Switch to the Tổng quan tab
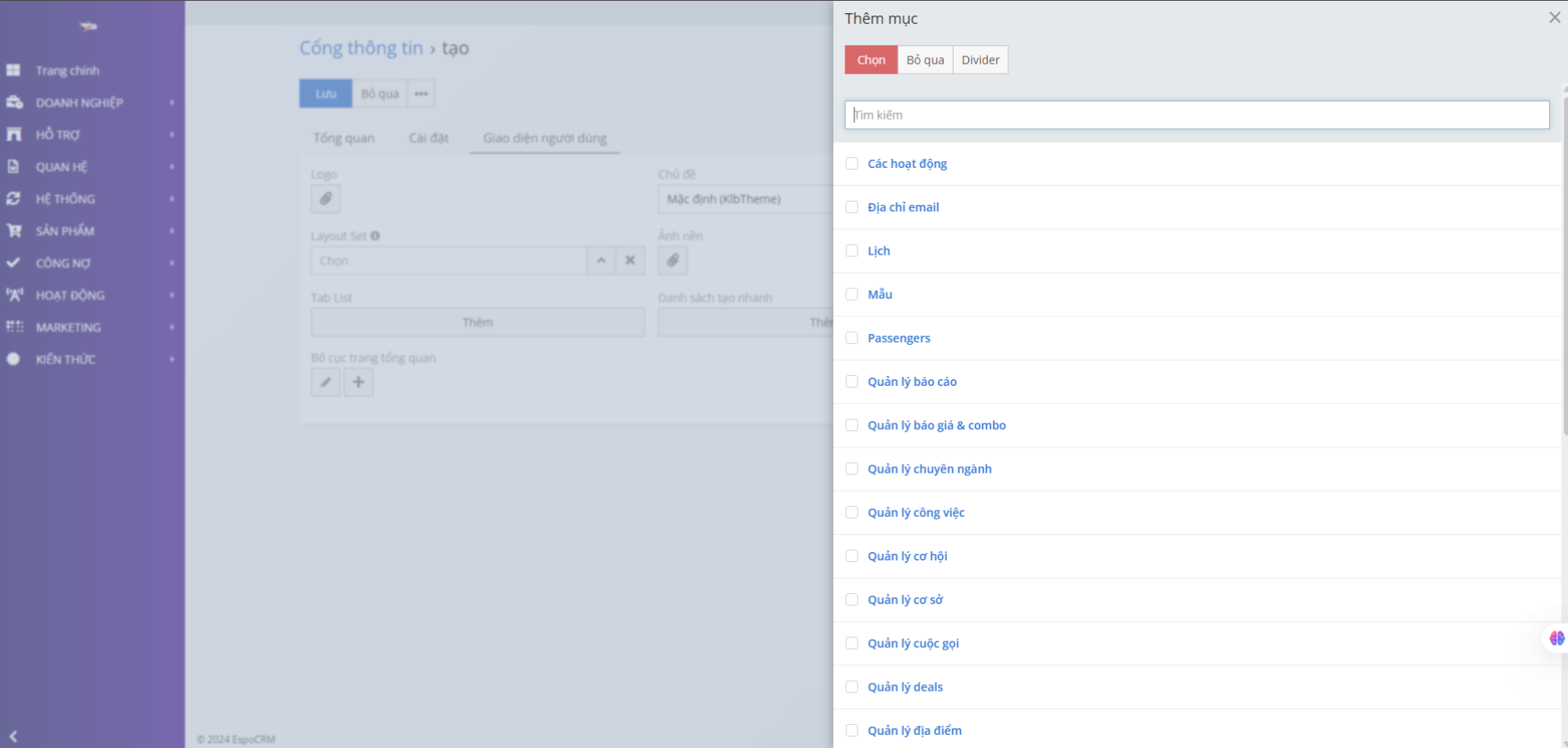 343,138
